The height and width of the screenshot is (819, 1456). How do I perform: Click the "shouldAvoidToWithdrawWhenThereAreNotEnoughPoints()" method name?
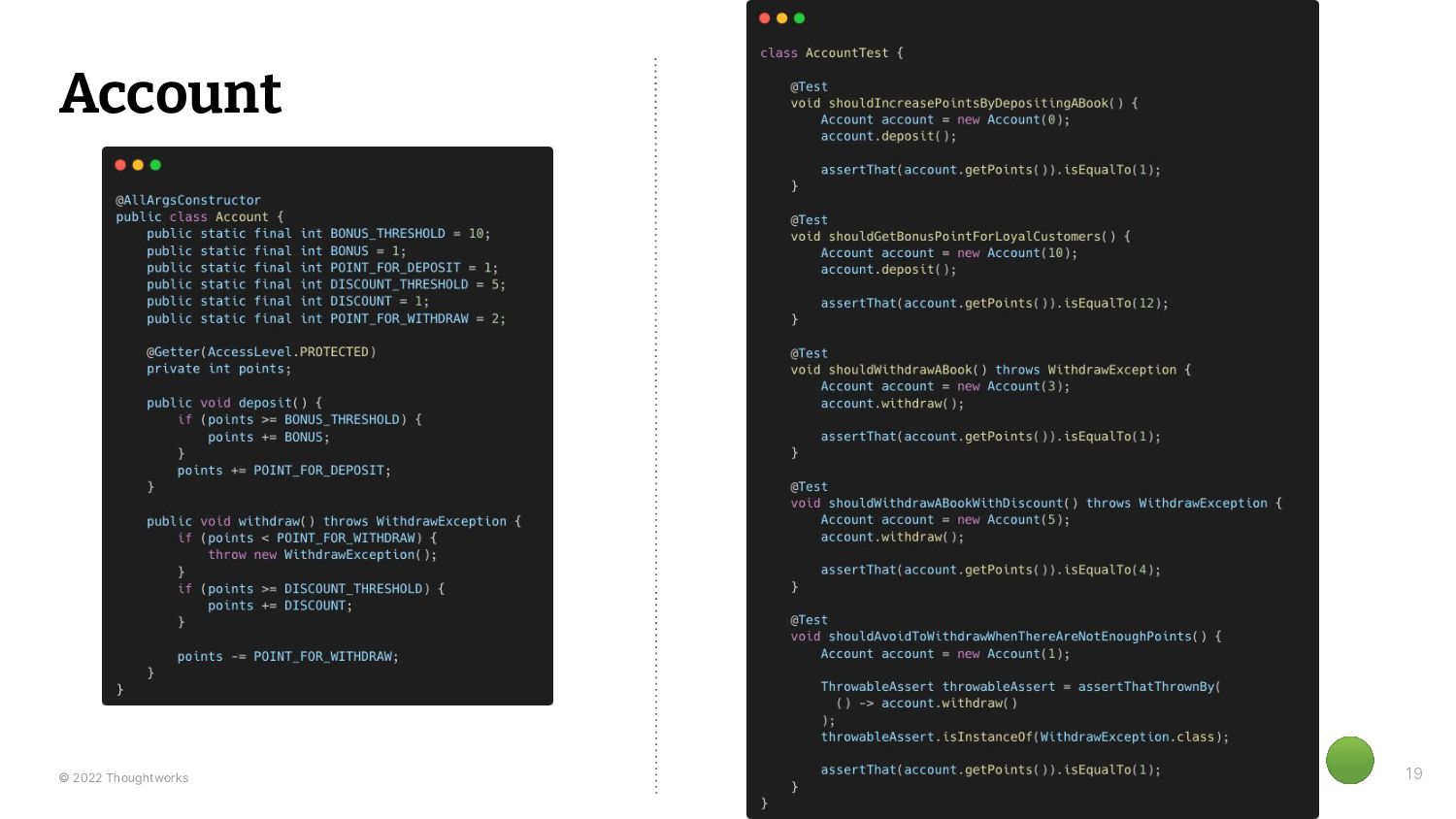pos(1017,637)
